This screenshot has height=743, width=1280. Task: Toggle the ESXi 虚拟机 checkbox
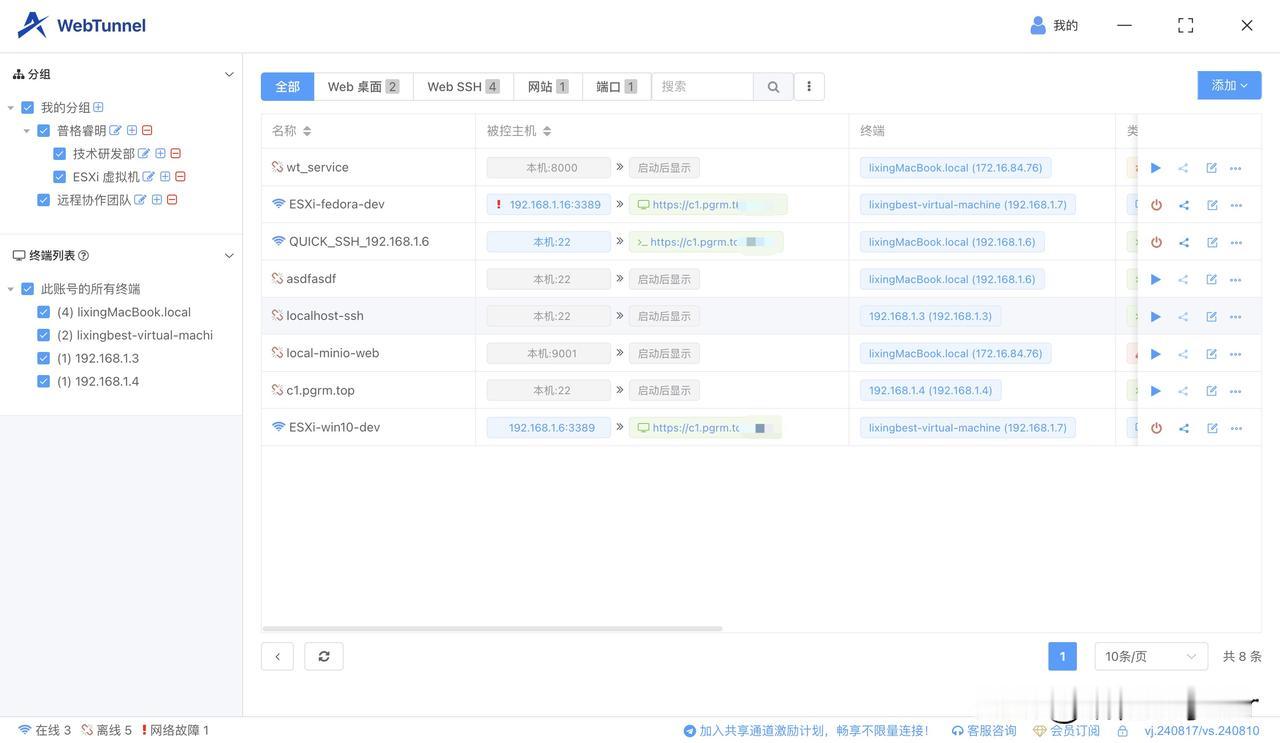60,177
